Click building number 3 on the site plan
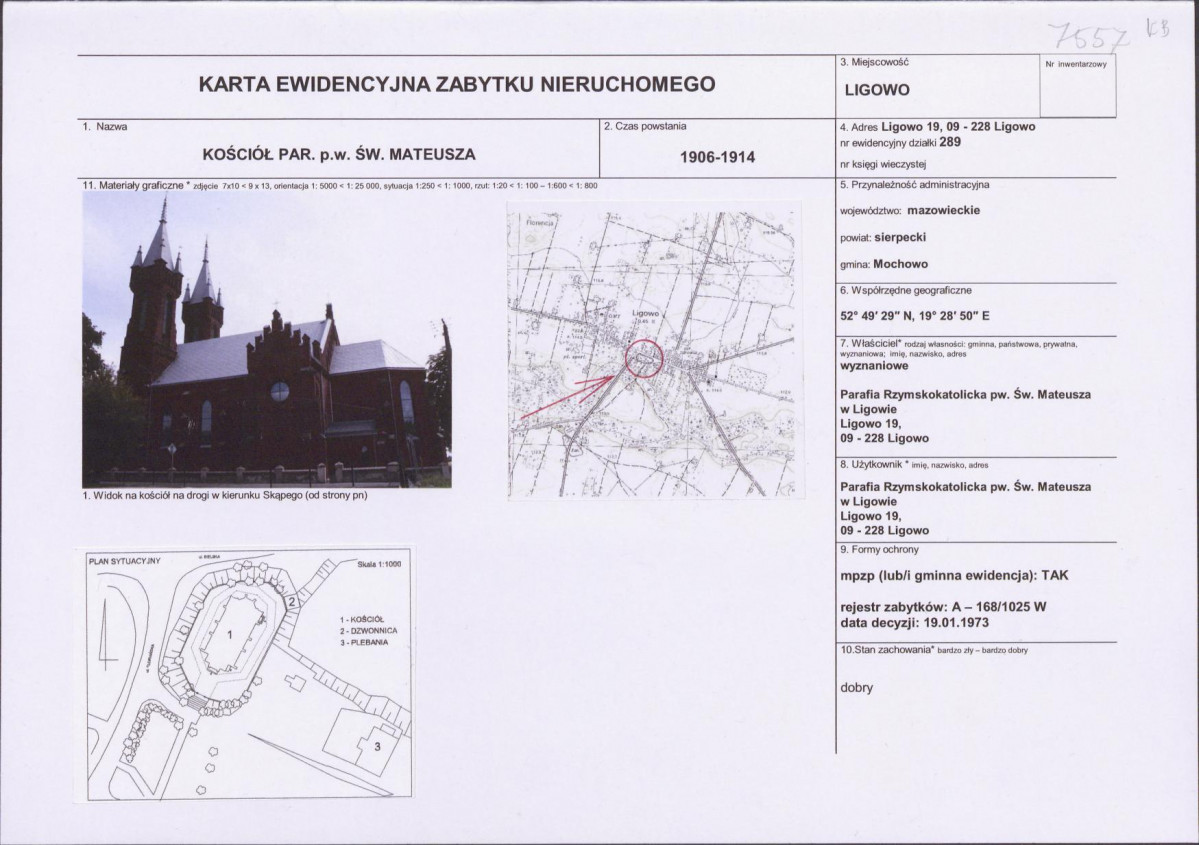This screenshot has width=1199, height=845. pos(377,747)
